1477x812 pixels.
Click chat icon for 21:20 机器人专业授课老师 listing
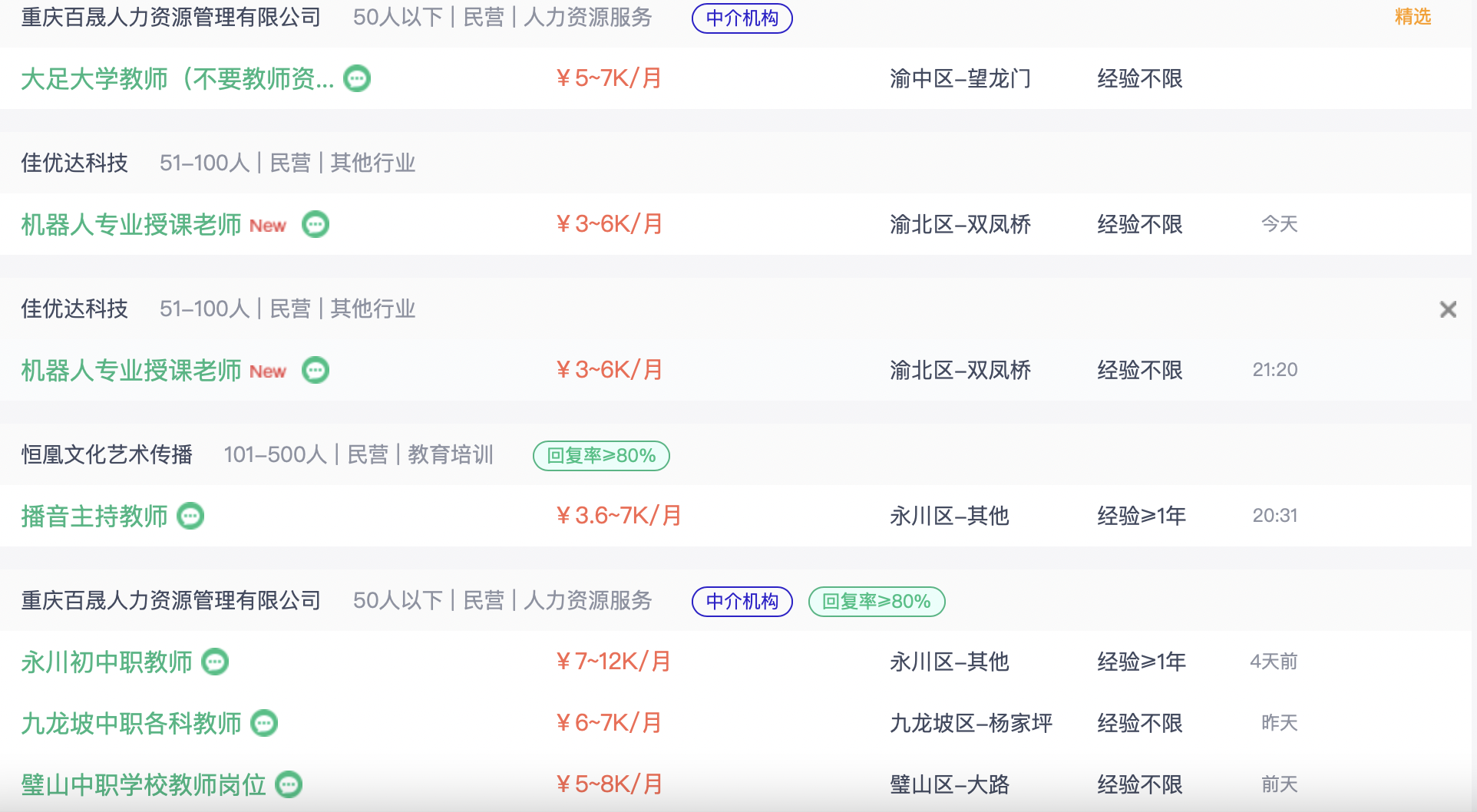pyautogui.click(x=316, y=370)
